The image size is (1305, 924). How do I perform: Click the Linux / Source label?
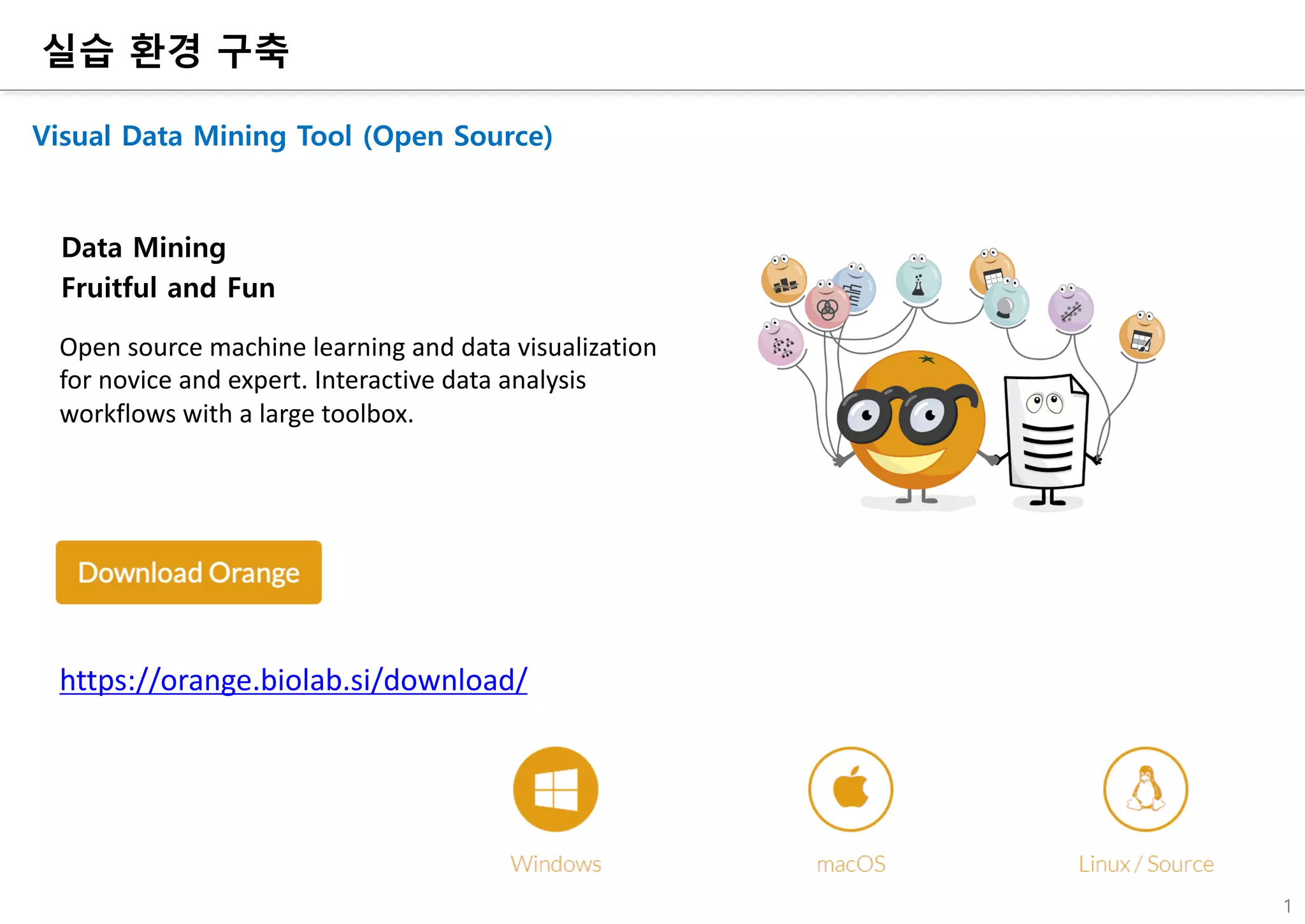(x=1146, y=864)
